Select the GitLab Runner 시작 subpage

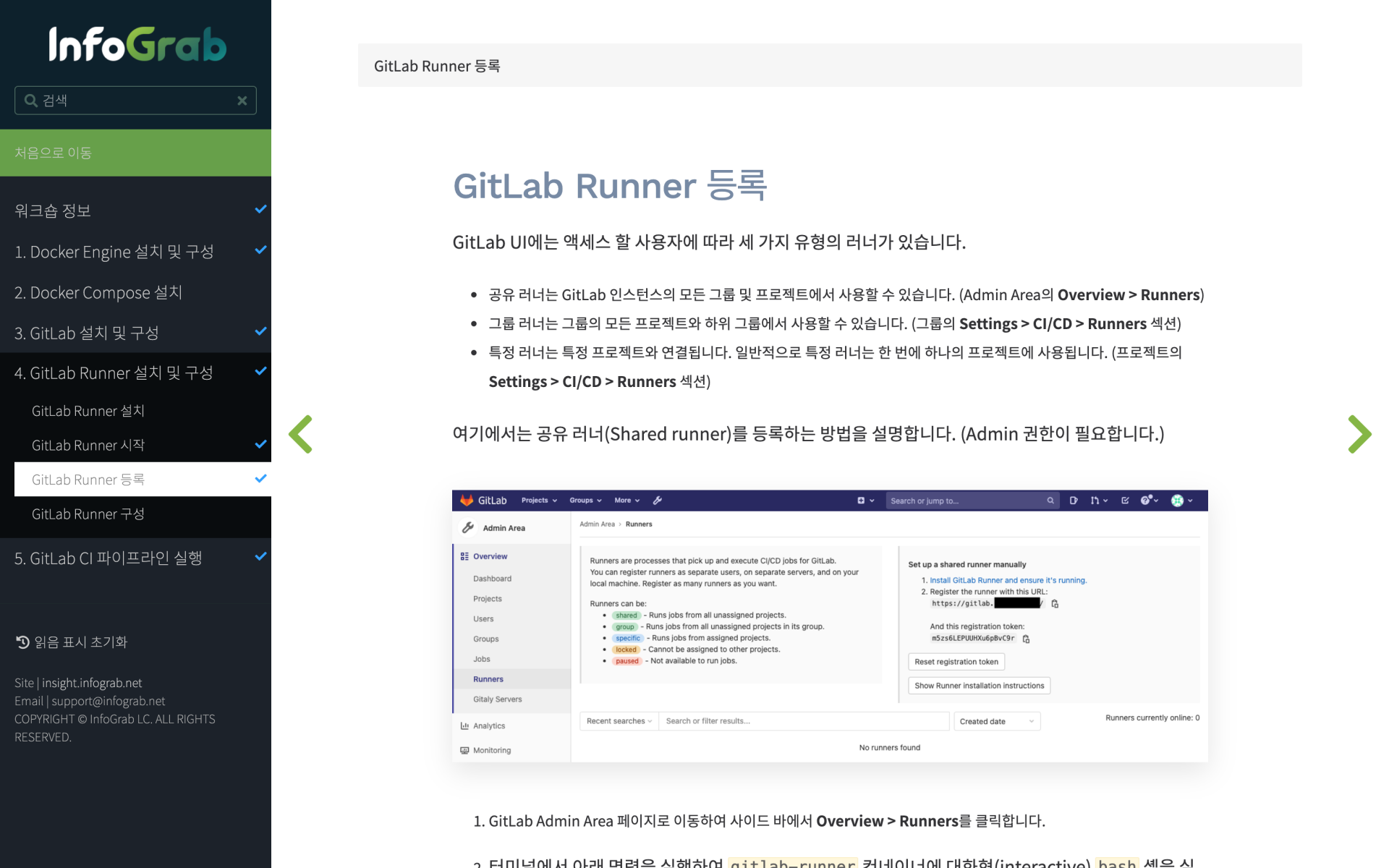88,445
